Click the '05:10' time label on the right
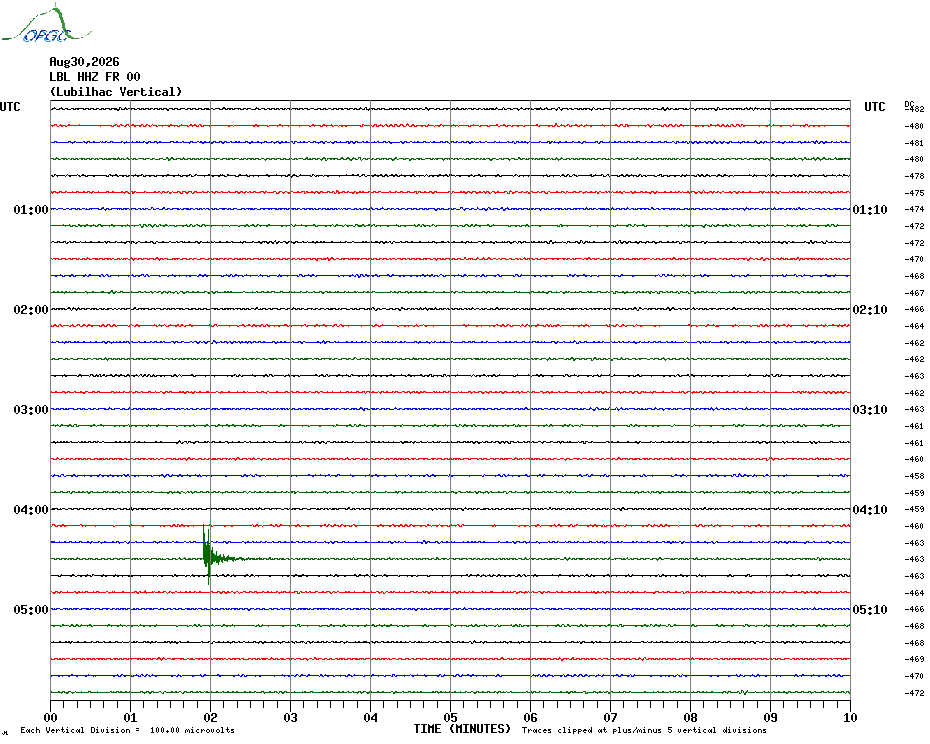This screenshot has height=744, width=930. point(870,610)
